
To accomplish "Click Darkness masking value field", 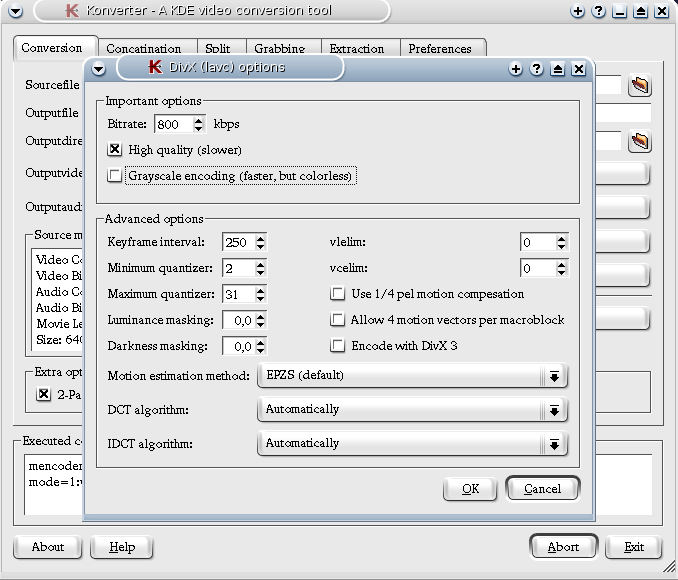I will click(239, 346).
